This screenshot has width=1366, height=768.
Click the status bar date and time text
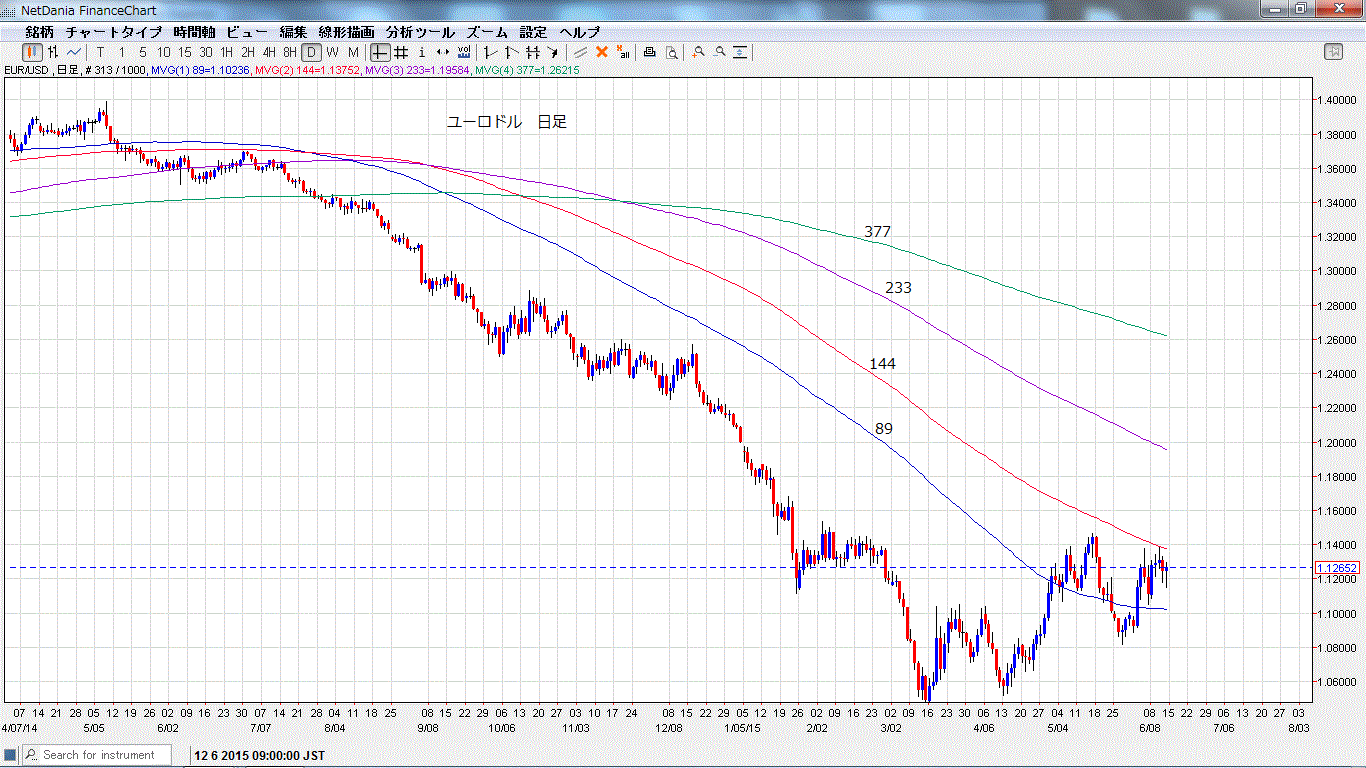click(261, 755)
